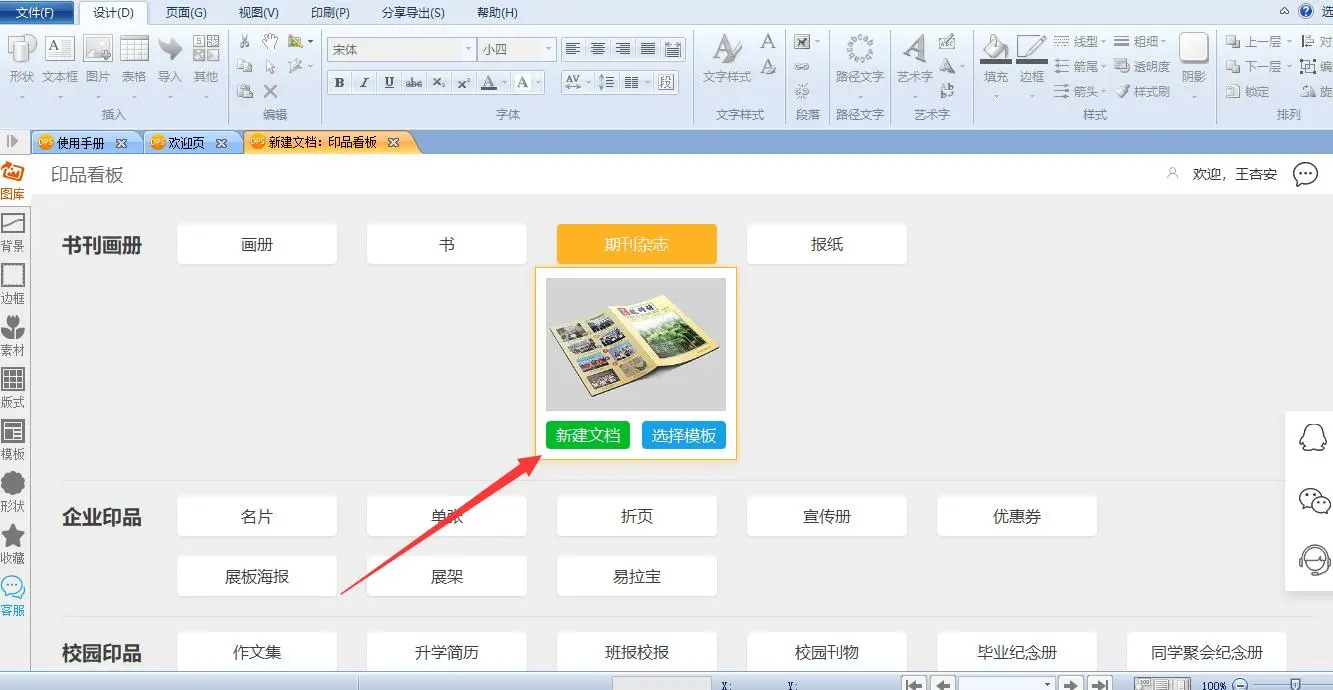This screenshot has width=1333, height=690.
Task: Click the blue 选择模板 button
Action: click(684, 435)
